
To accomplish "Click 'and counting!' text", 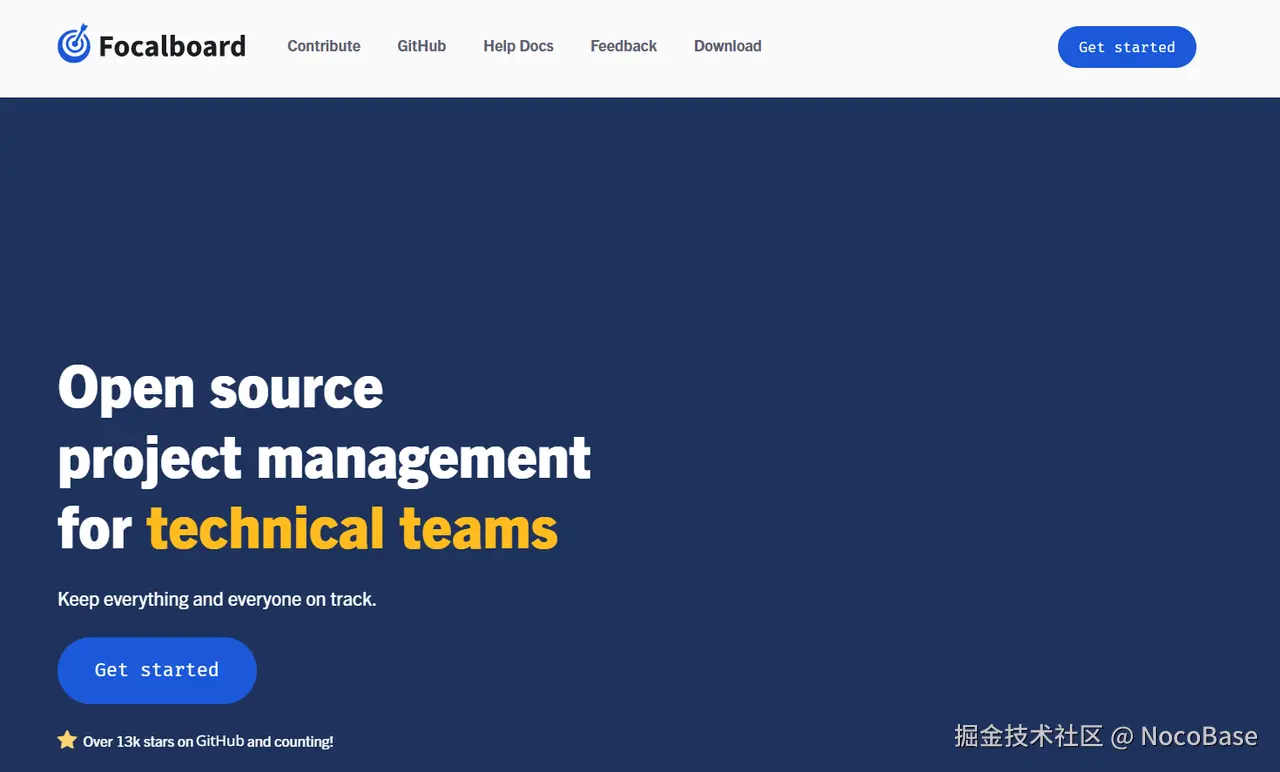I will click(x=290, y=742).
